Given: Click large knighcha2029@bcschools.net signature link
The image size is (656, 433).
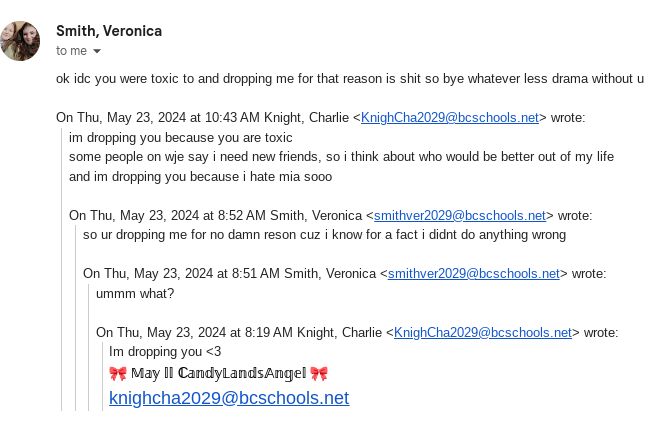Looking at the screenshot, I should (229, 398).
